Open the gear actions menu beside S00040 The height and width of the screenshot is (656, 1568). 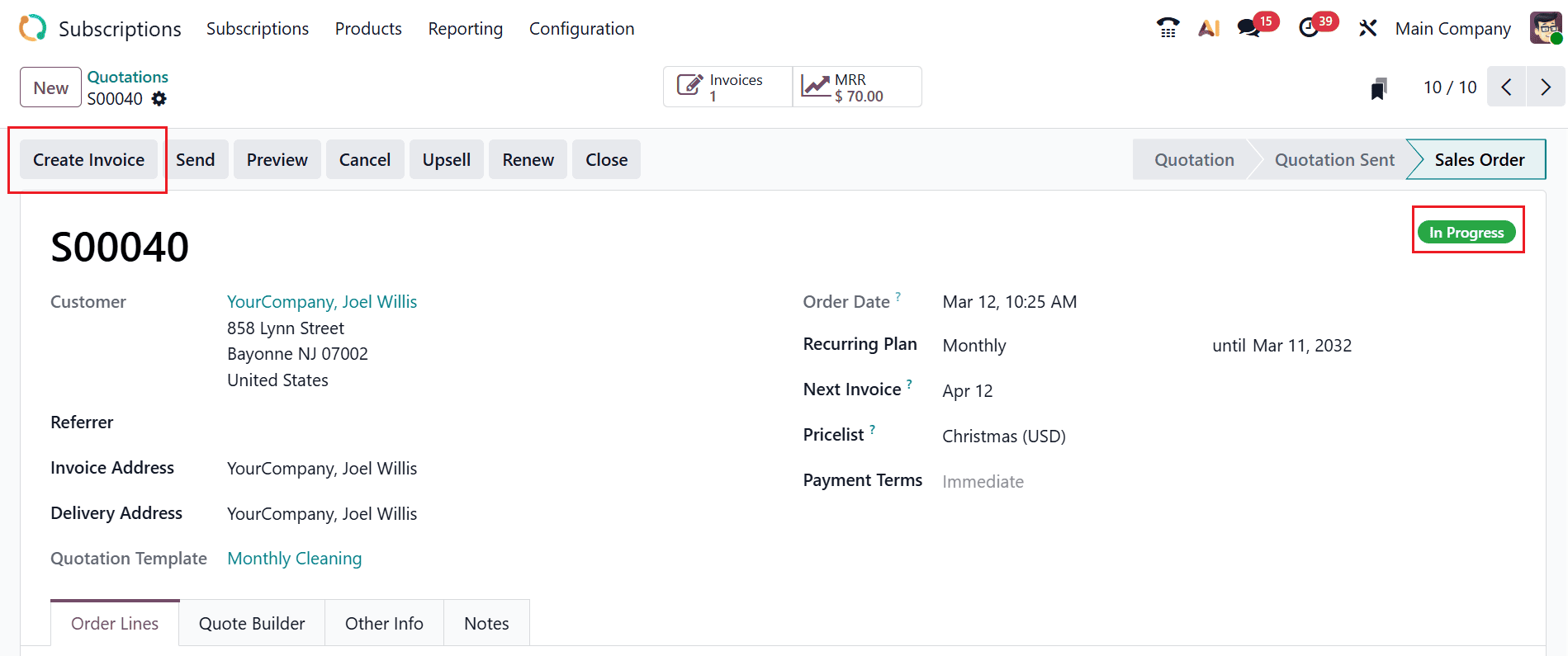[159, 99]
